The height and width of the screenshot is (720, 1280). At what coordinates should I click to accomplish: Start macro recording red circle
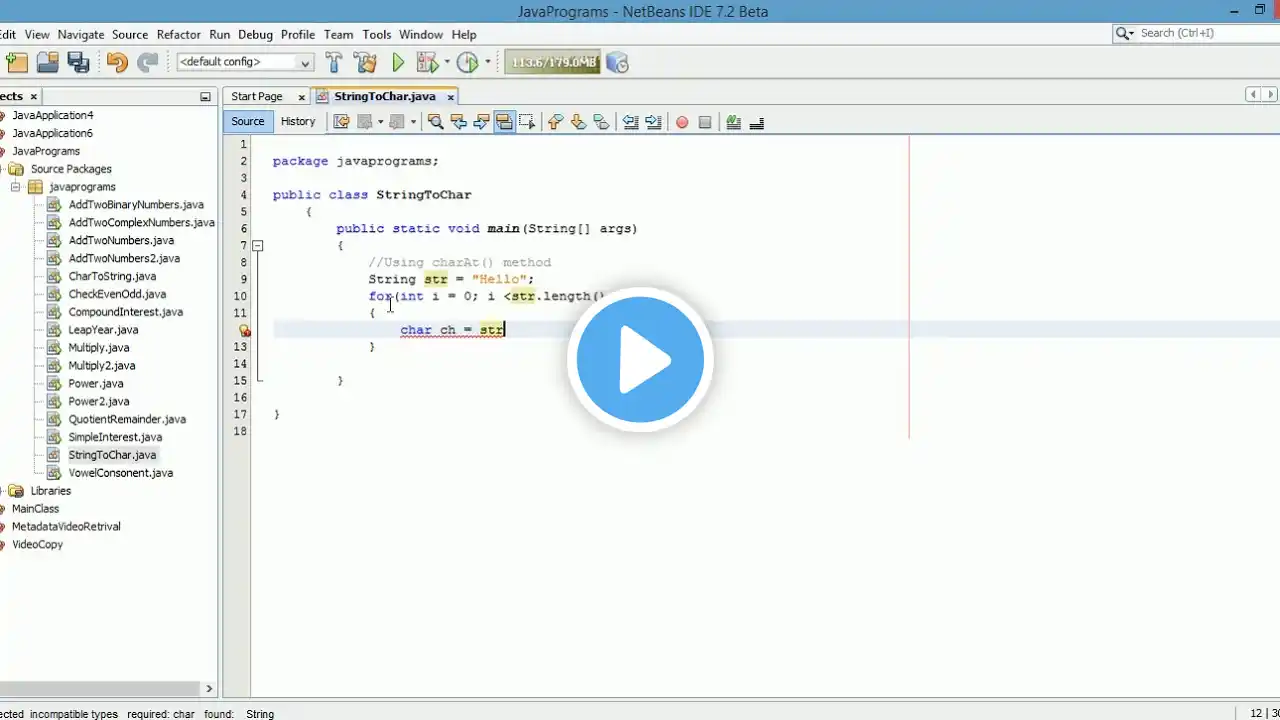click(682, 122)
